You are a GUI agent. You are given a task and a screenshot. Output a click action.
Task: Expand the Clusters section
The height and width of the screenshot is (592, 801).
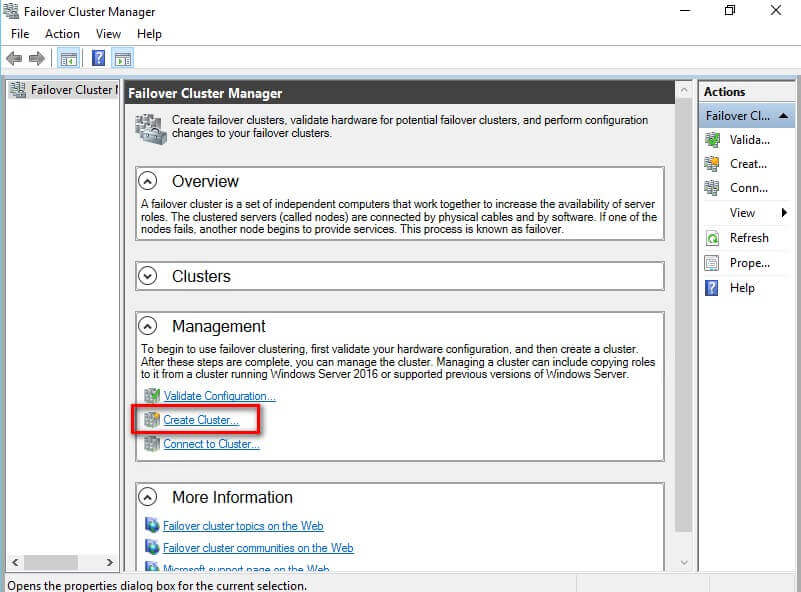(148, 276)
